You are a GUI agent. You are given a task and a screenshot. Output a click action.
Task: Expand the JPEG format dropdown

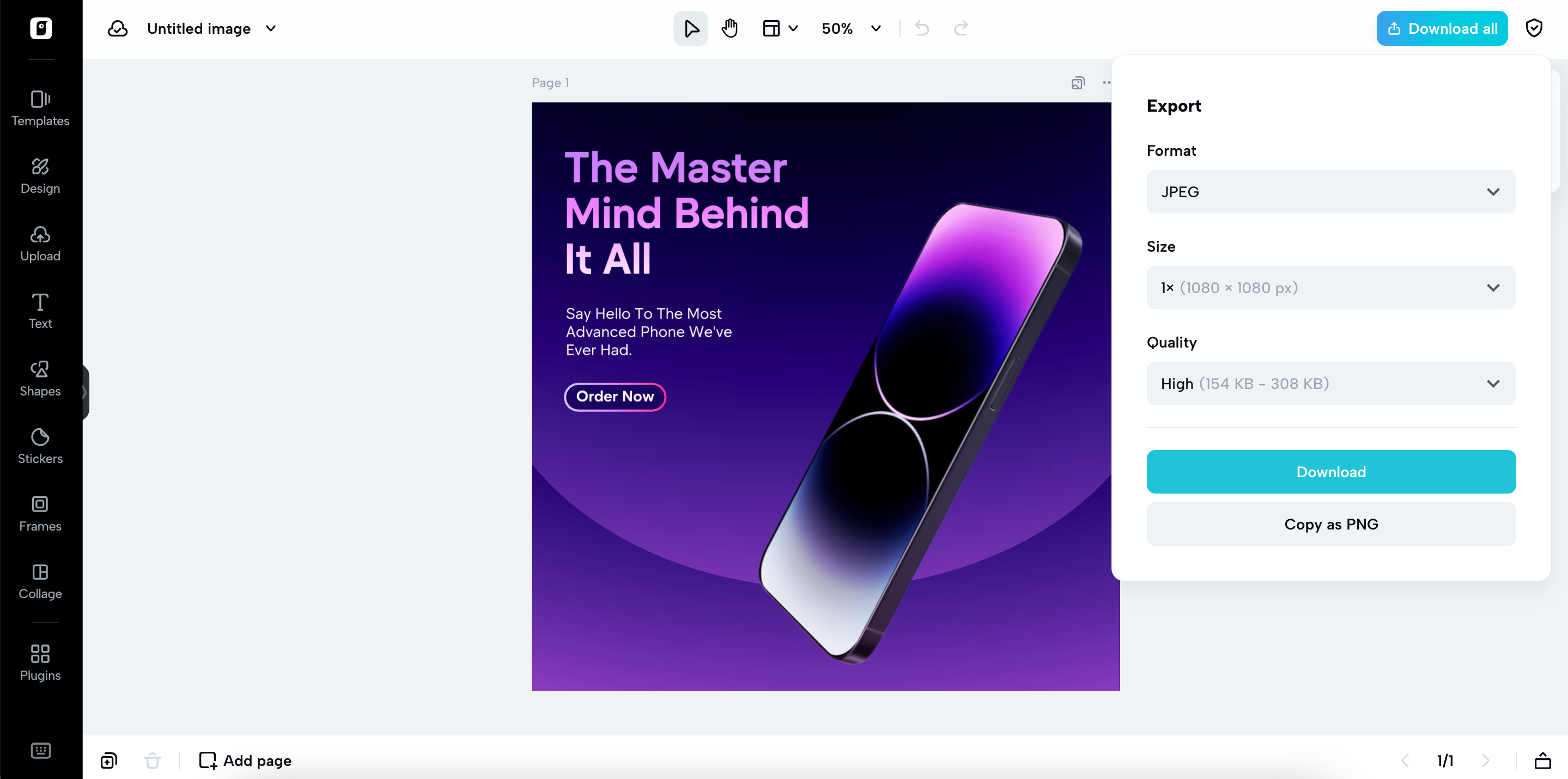coord(1330,192)
